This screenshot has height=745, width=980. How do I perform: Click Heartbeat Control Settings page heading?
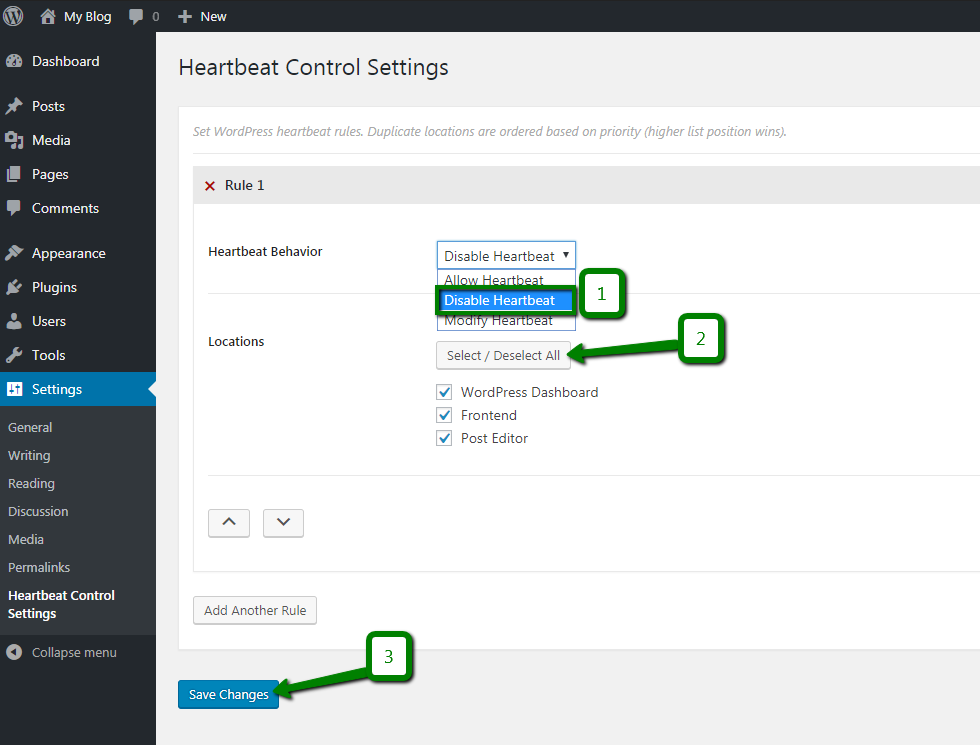click(x=314, y=68)
